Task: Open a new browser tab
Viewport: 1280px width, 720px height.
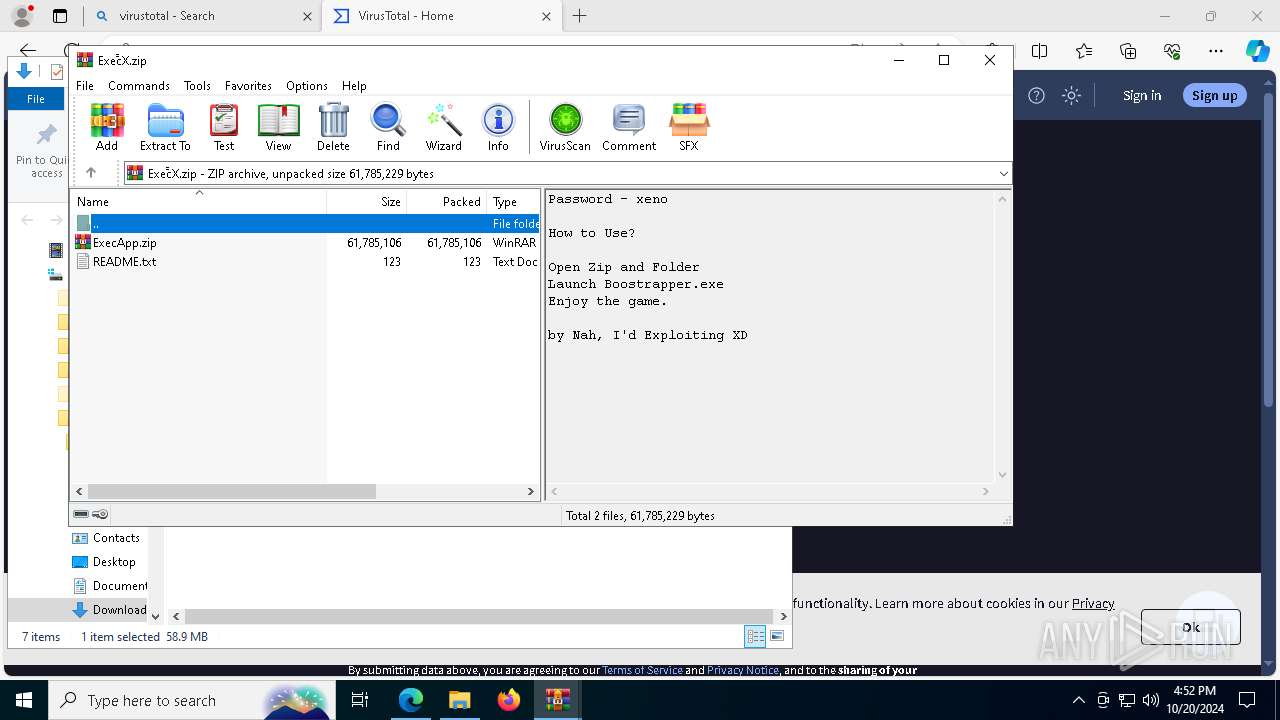Action: [579, 16]
